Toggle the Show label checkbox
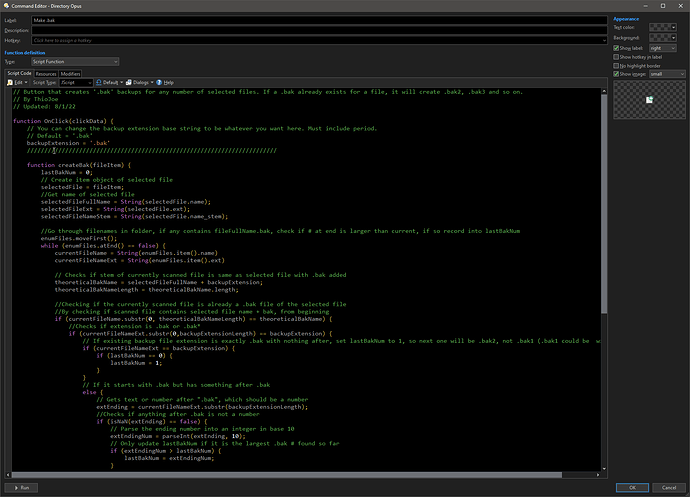Image resolution: width=690 pixels, height=497 pixels. click(616, 48)
